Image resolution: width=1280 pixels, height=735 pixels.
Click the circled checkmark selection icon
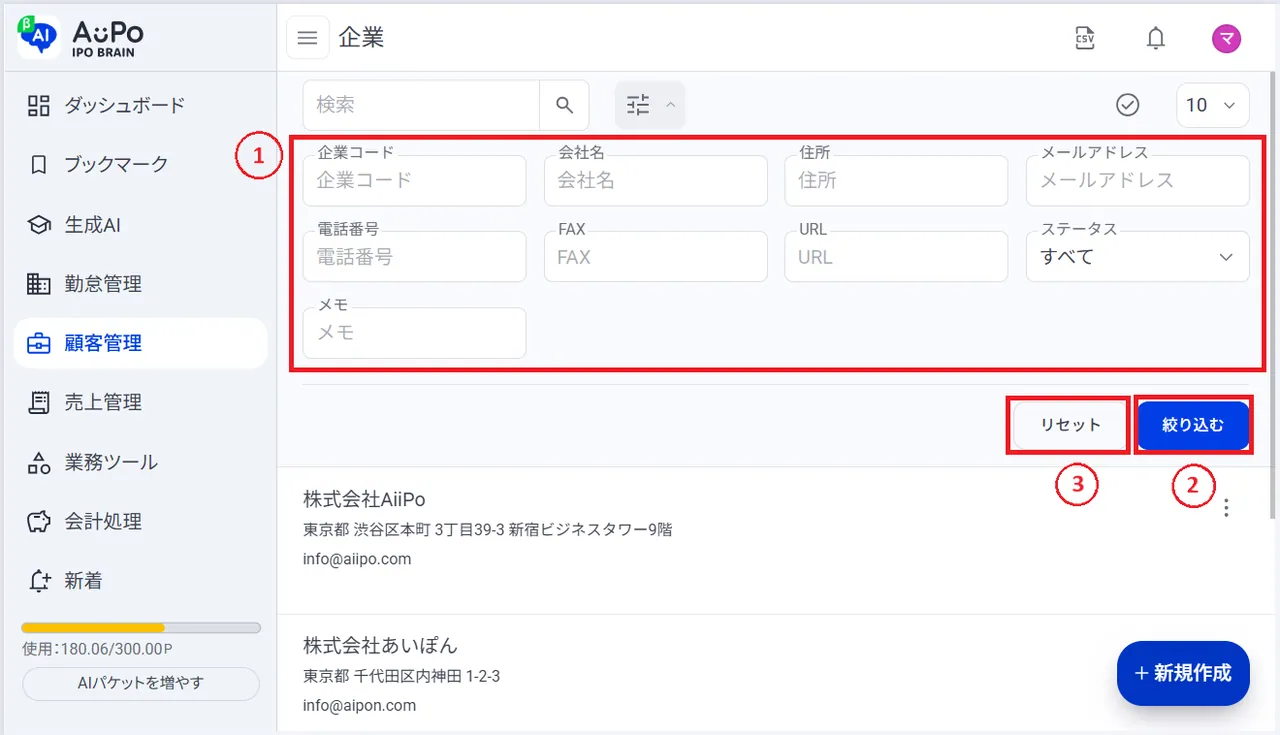pos(1128,105)
